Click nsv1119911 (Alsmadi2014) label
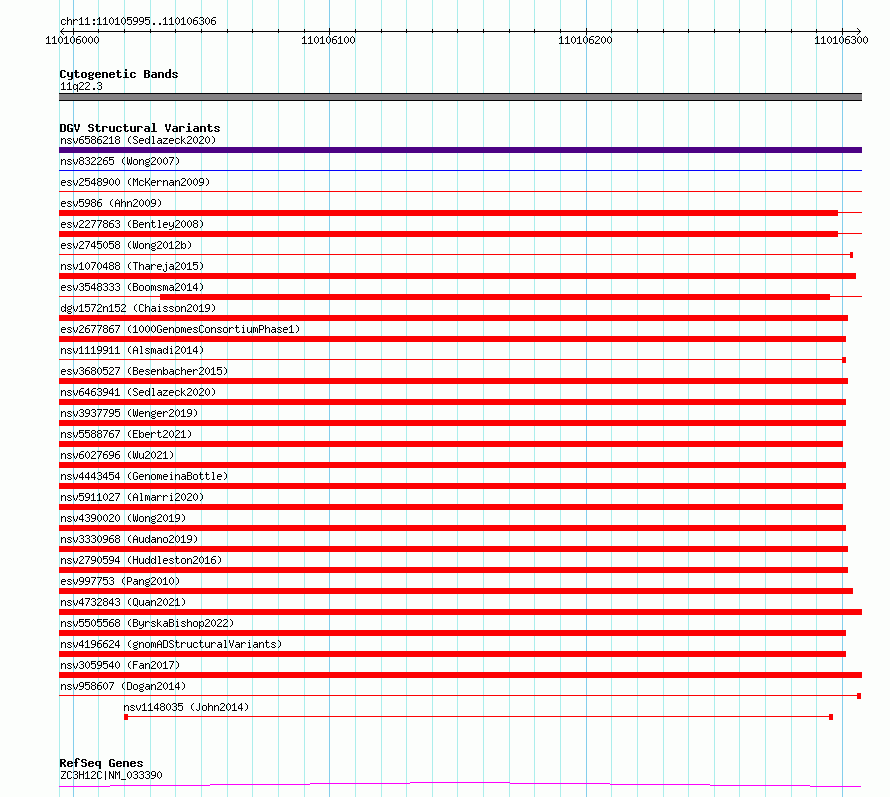The image size is (890, 797). [x=132, y=350]
